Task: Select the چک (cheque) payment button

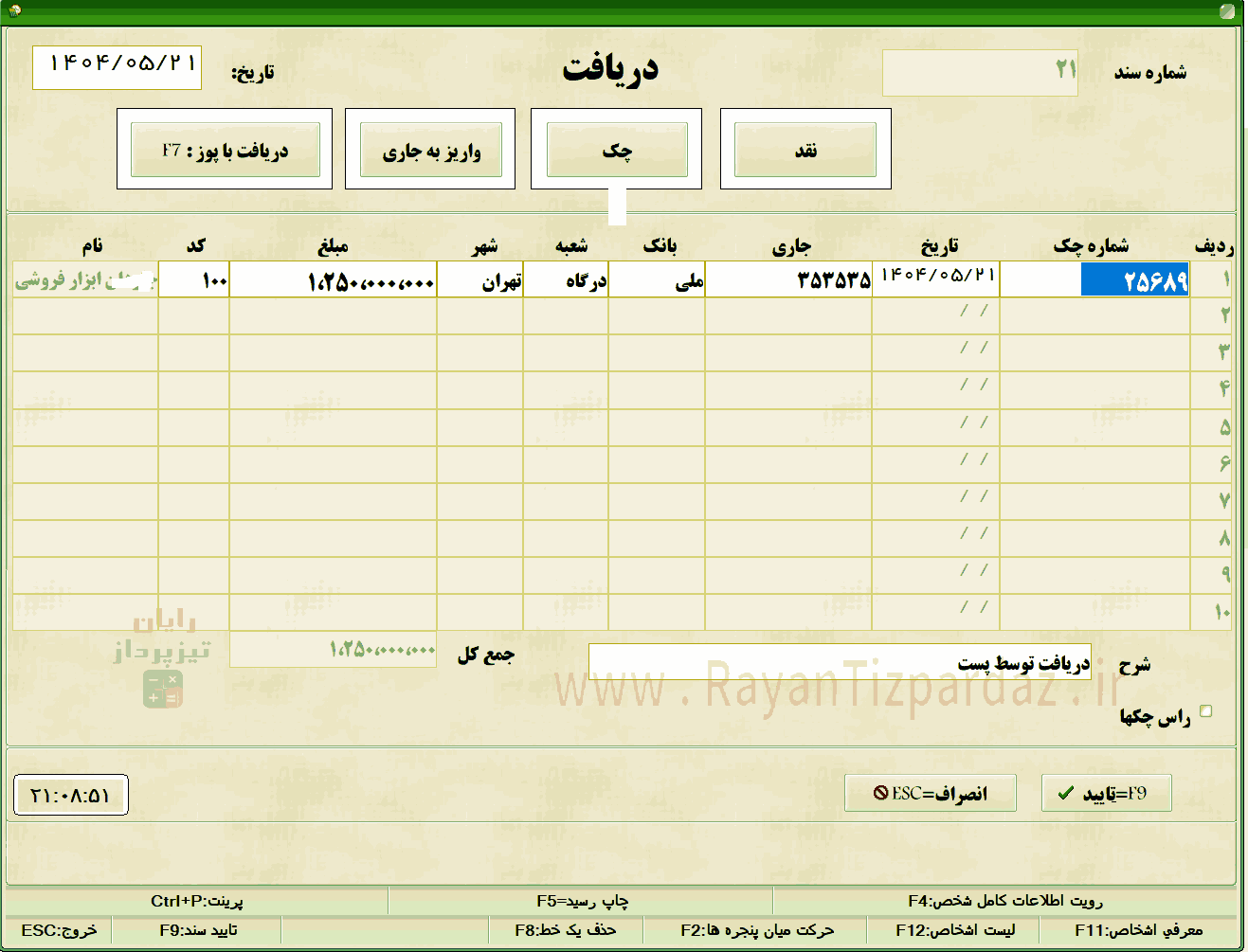Action: tap(617, 151)
